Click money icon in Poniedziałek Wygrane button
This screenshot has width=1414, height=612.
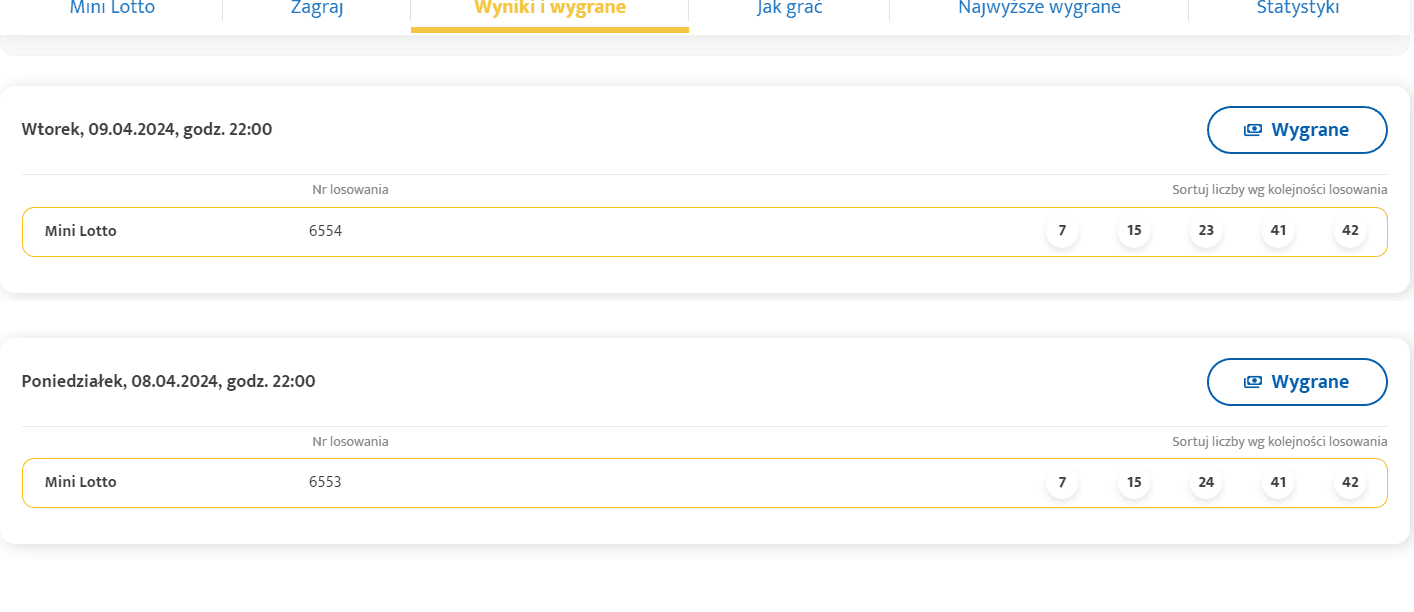[1252, 382]
